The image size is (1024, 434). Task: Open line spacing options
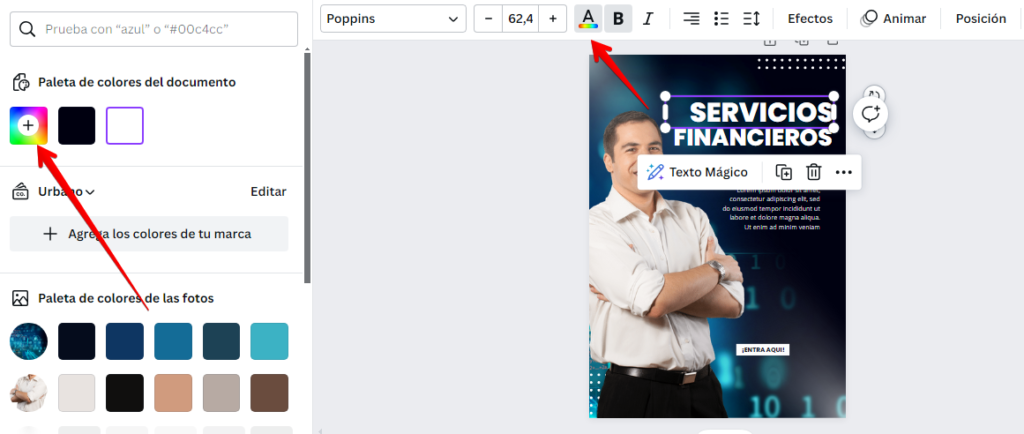(x=751, y=19)
